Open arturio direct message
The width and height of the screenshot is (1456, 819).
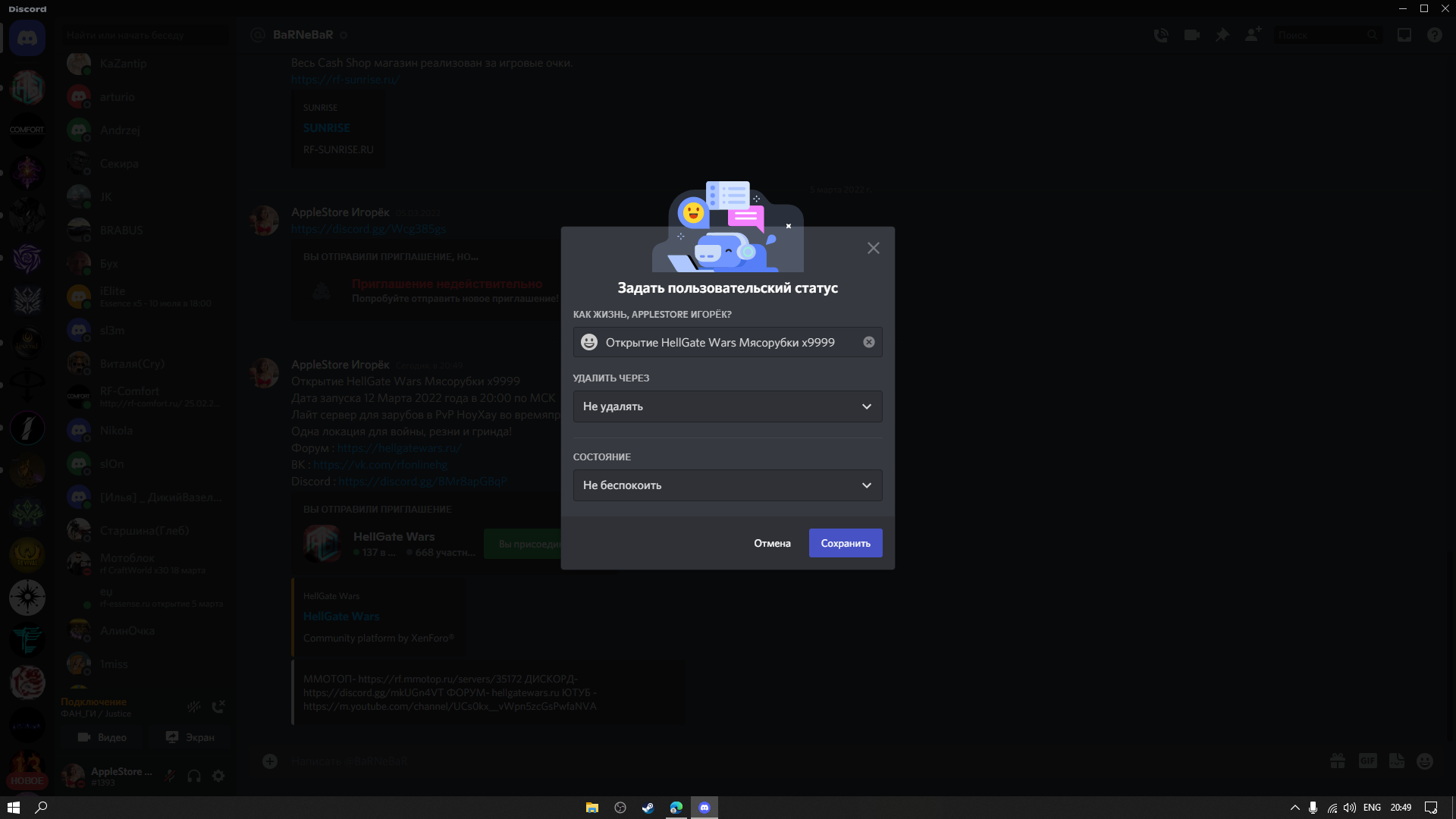coord(145,97)
